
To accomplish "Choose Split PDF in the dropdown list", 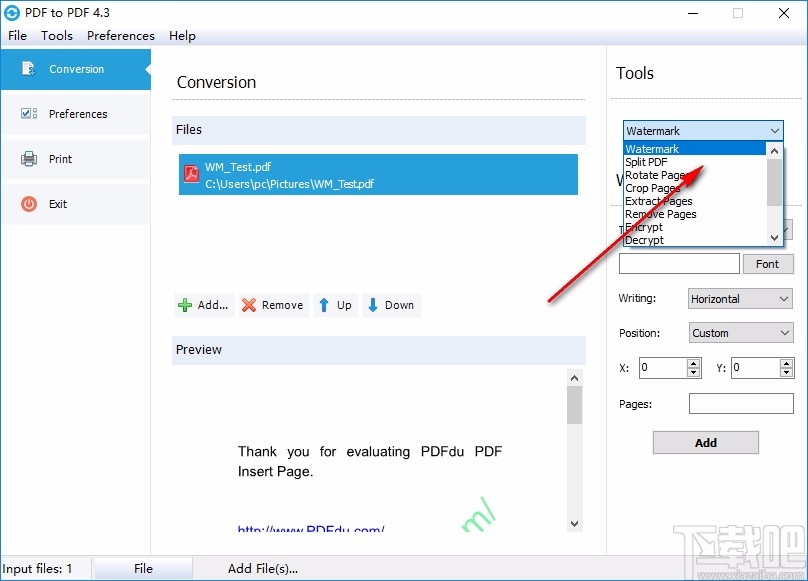I will click(x=695, y=162).
